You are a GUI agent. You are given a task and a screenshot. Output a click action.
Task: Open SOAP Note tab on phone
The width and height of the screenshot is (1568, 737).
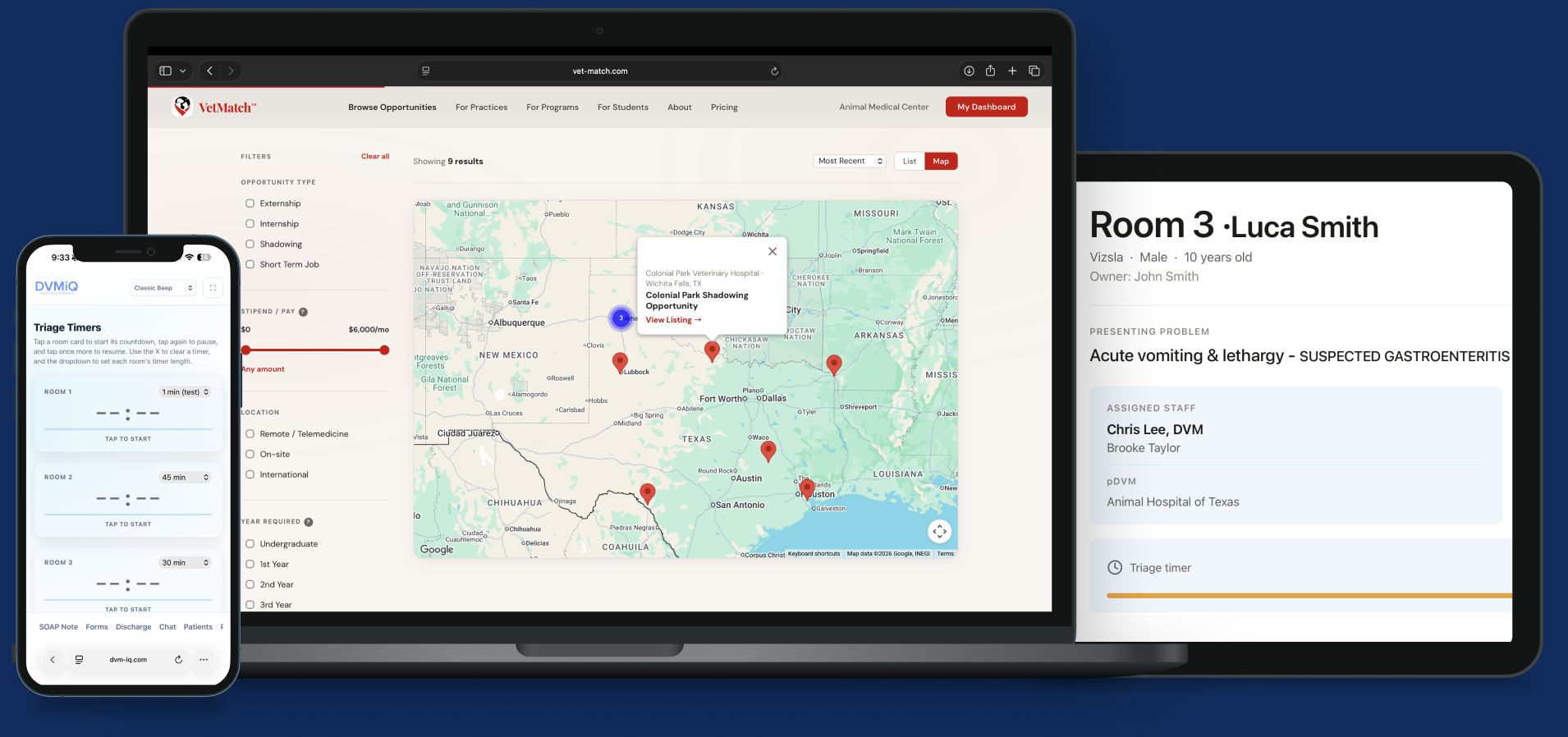pyautogui.click(x=58, y=627)
